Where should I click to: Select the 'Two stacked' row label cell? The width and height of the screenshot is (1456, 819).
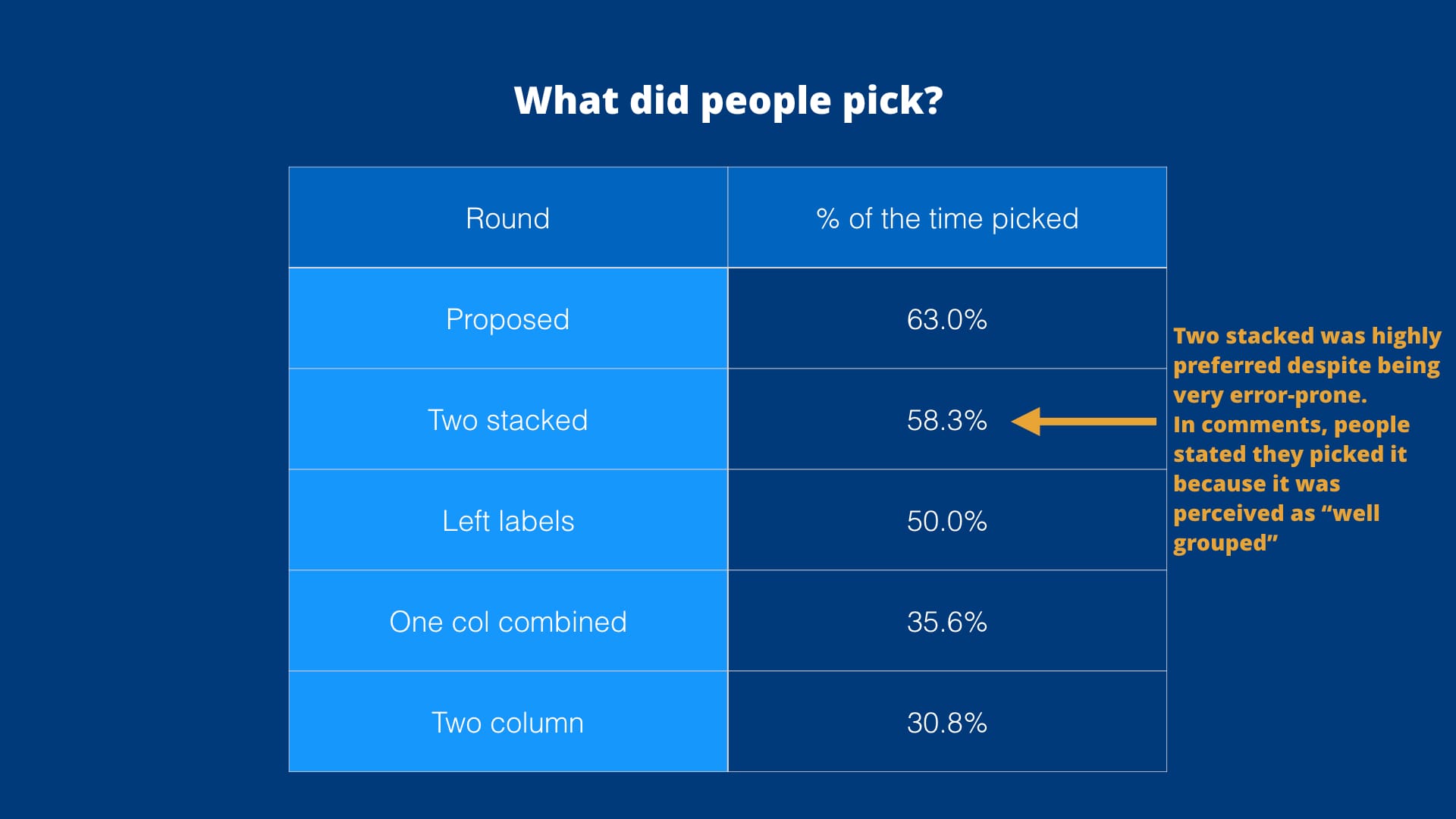click(507, 420)
